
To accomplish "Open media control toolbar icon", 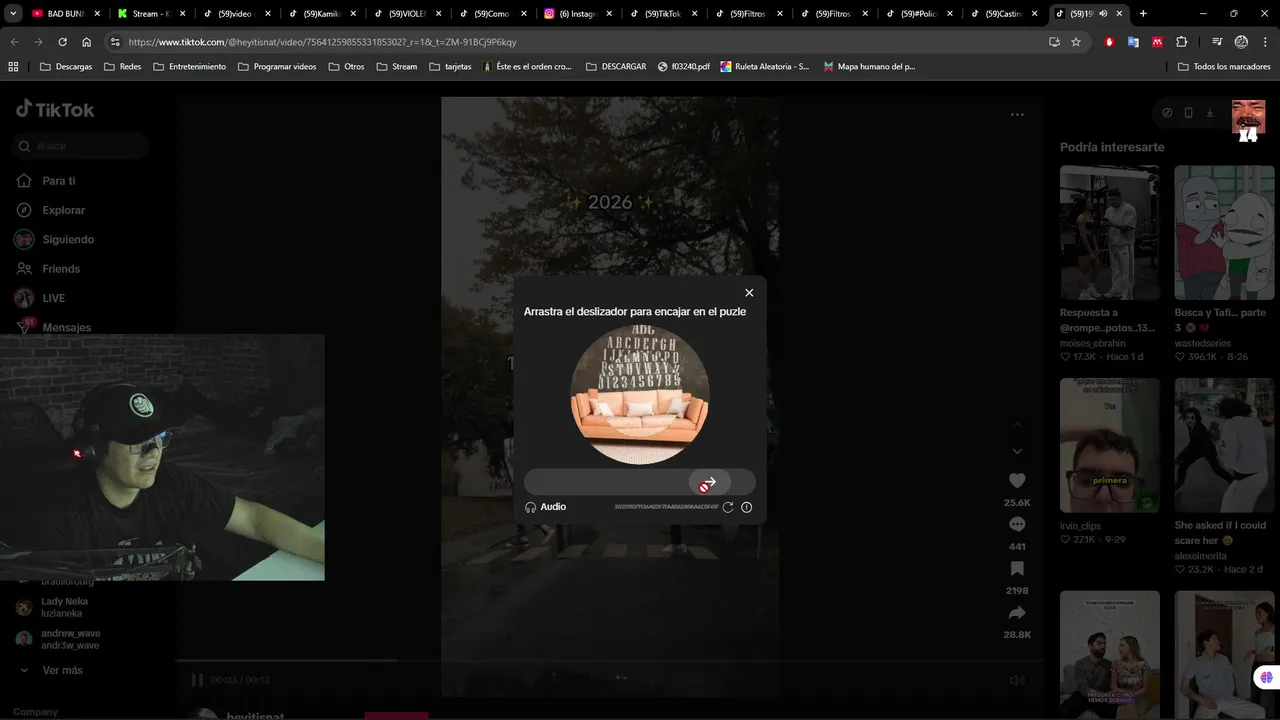I will (1217, 42).
